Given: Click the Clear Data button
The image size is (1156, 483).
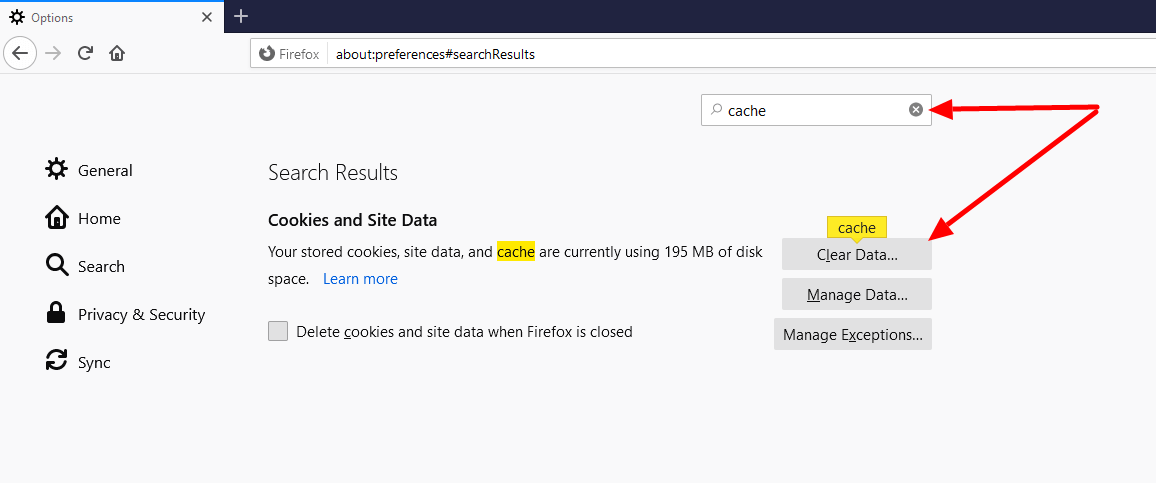Looking at the screenshot, I should (857, 254).
